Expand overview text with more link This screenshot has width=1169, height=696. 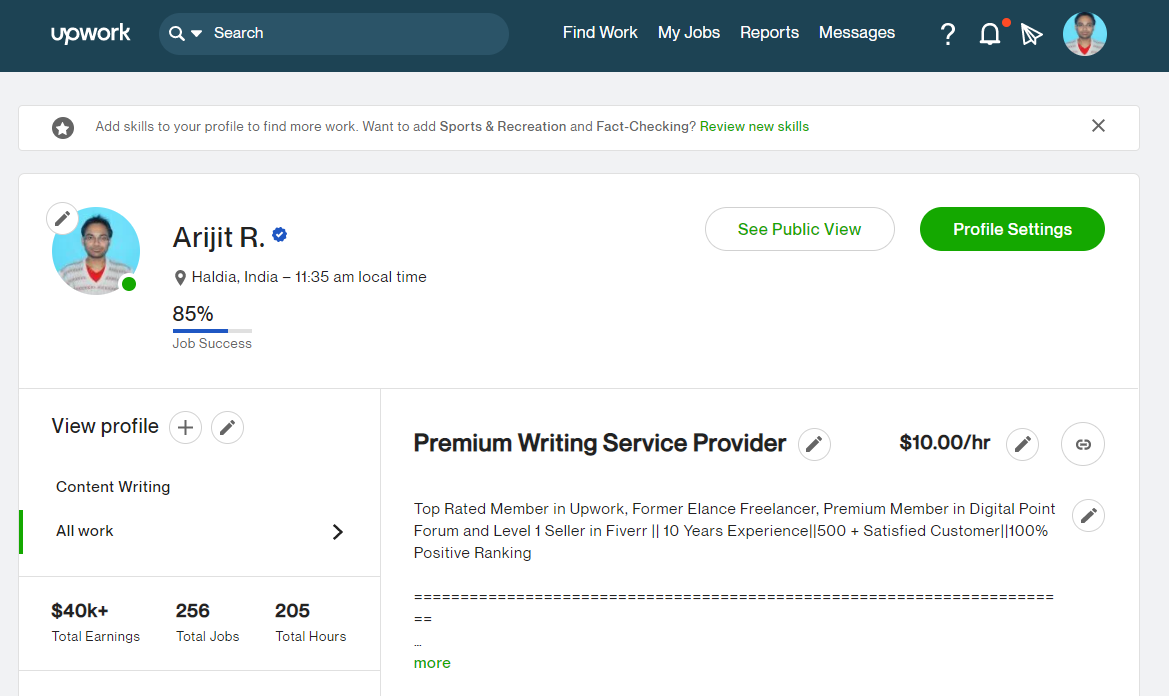[x=432, y=663]
